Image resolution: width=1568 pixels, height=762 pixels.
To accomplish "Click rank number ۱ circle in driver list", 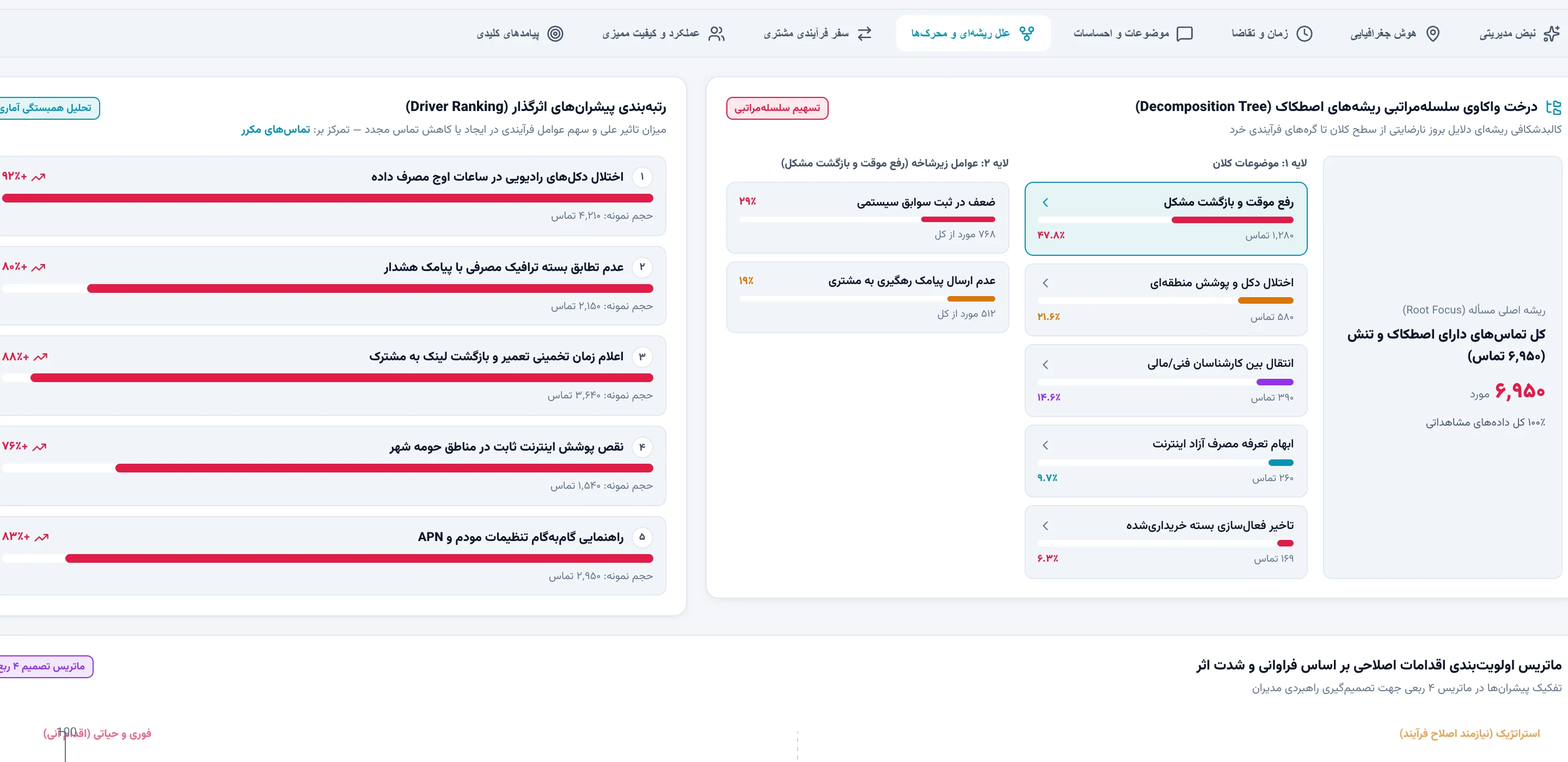I will pos(642,177).
